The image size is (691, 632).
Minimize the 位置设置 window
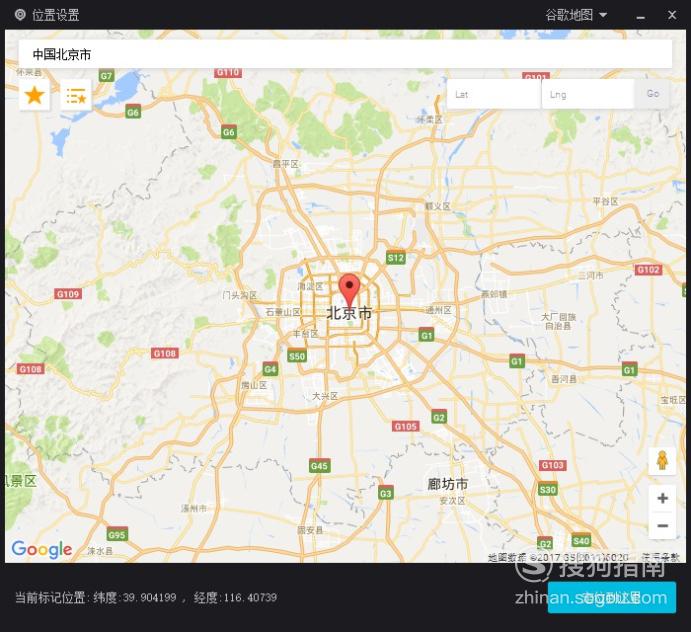[x=640, y=16]
